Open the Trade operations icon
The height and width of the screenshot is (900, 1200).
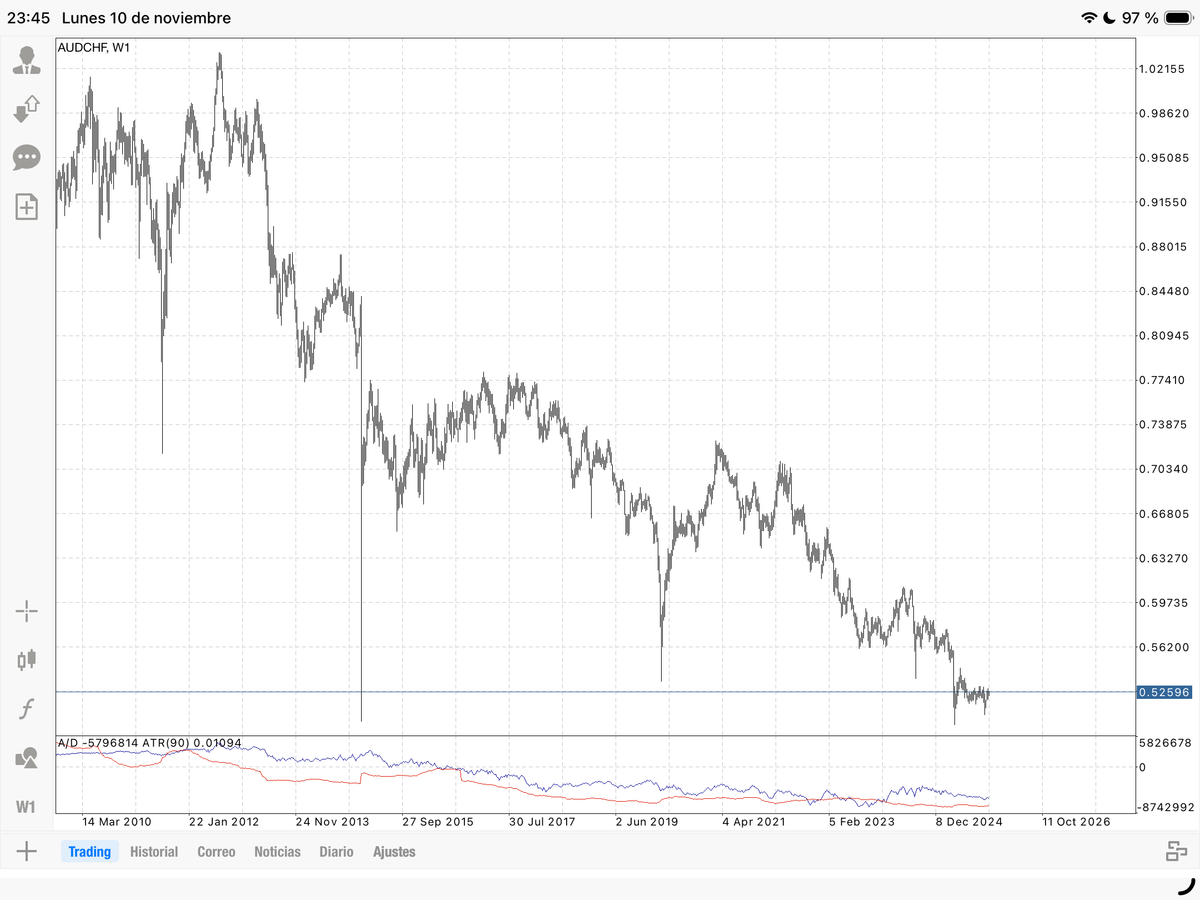click(x=26, y=108)
